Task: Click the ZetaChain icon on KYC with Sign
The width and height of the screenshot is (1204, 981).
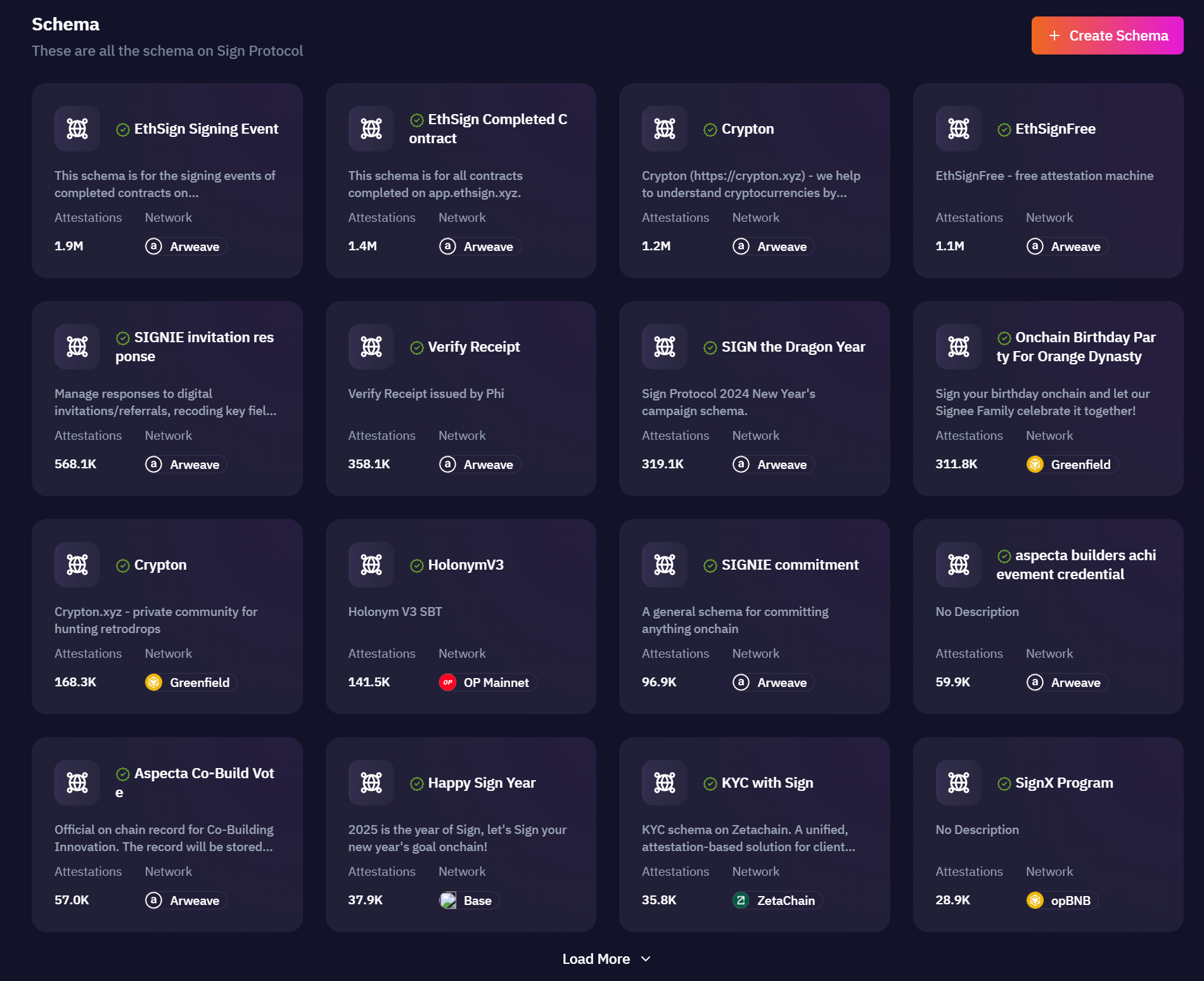Action: coord(741,901)
